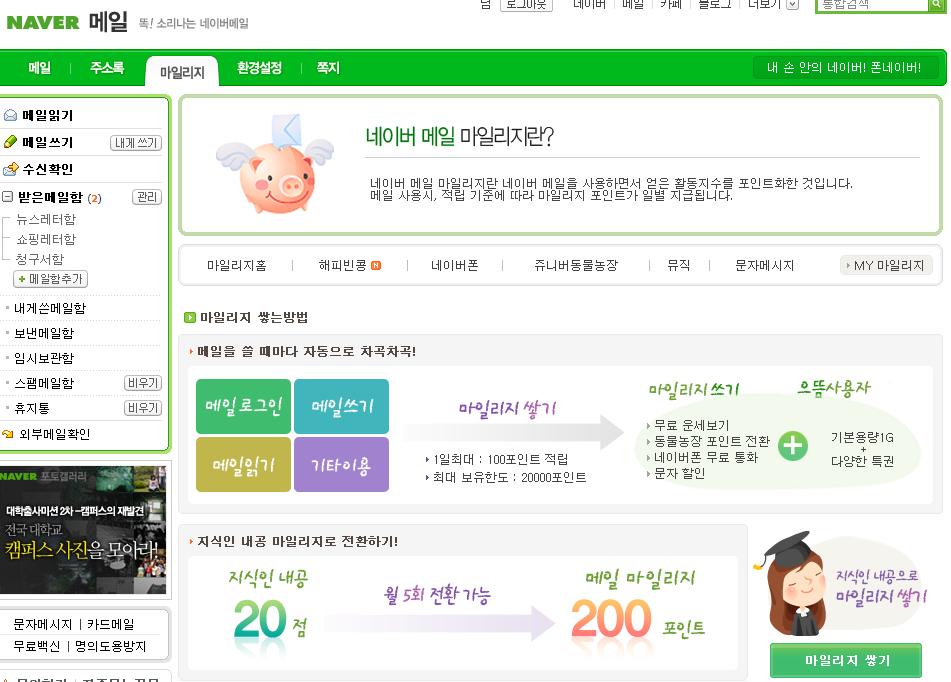
Task: Click the 수신확인 icon
Action: 10,169
